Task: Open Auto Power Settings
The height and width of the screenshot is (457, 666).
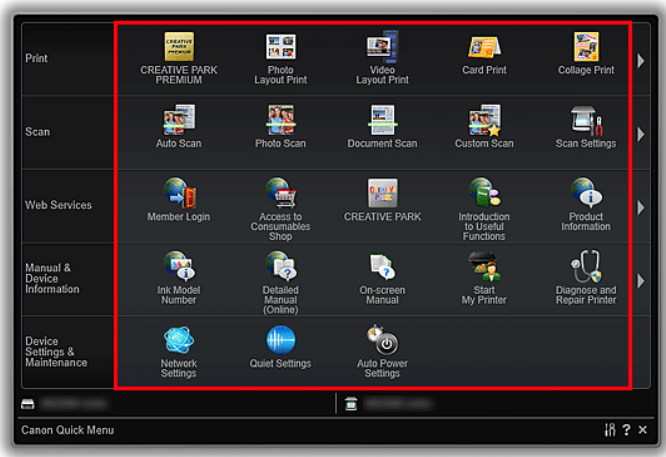Action: (x=382, y=341)
